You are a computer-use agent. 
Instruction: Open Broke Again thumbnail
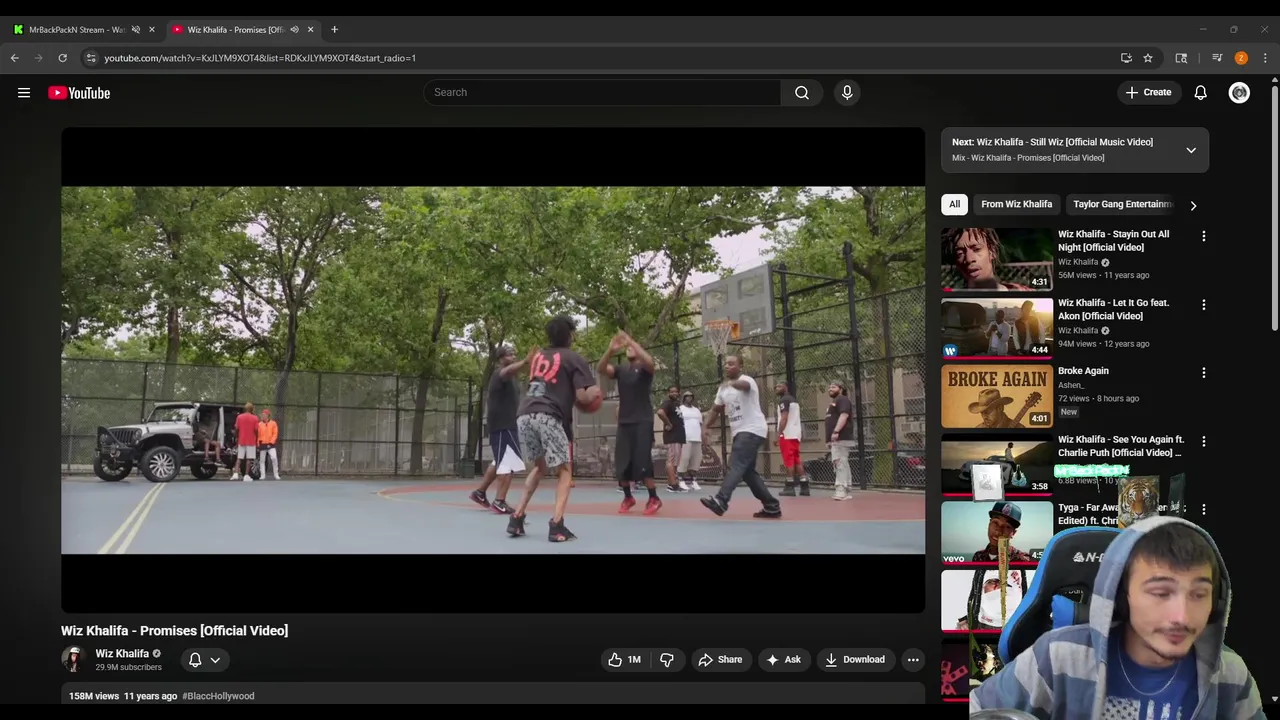[x=996, y=396]
